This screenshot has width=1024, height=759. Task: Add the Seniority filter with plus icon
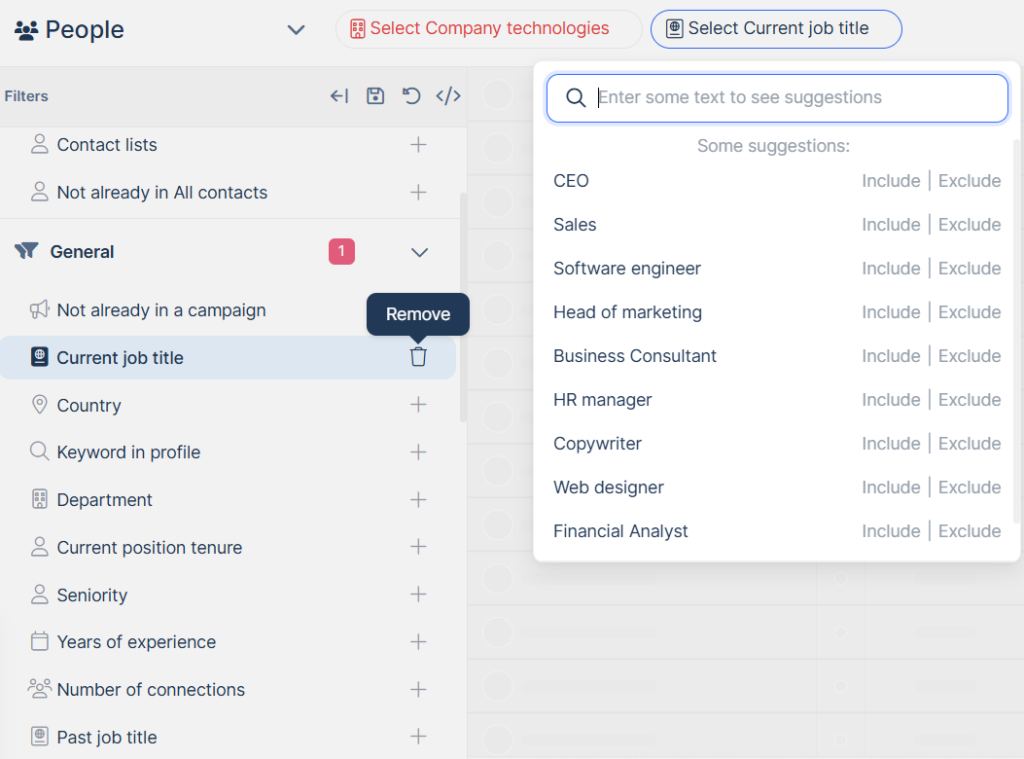coord(418,595)
